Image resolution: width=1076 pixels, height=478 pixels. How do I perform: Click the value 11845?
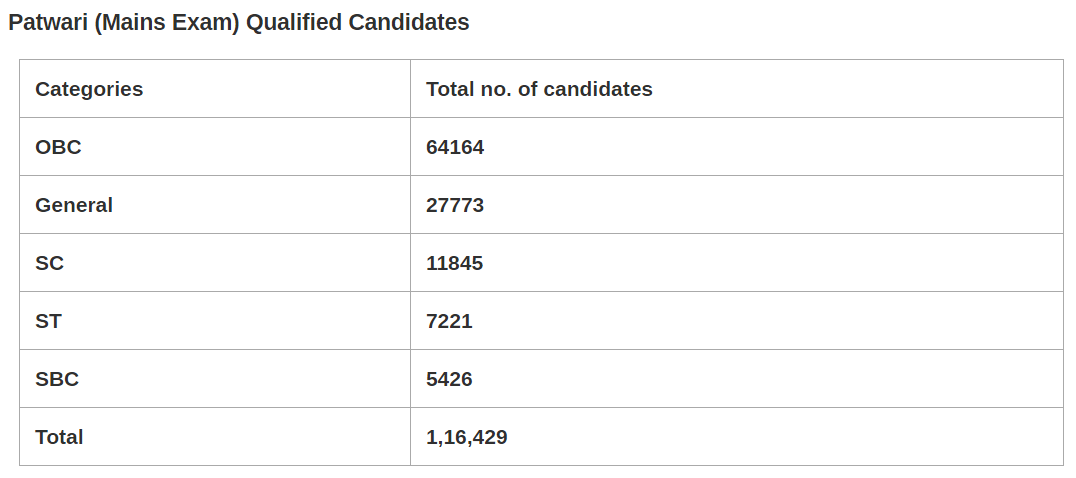tap(455, 263)
